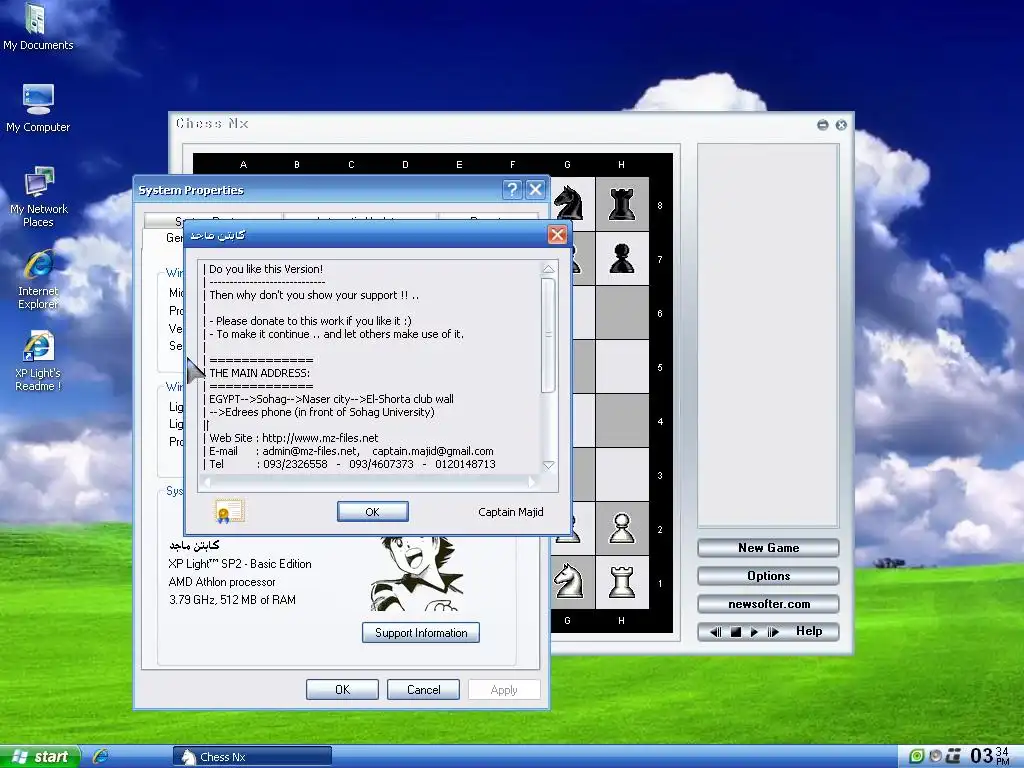Image resolution: width=1024 pixels, height=768 pixels.
Task: Click Captain Majid label in dialog
Action: (x=511, y=512)
